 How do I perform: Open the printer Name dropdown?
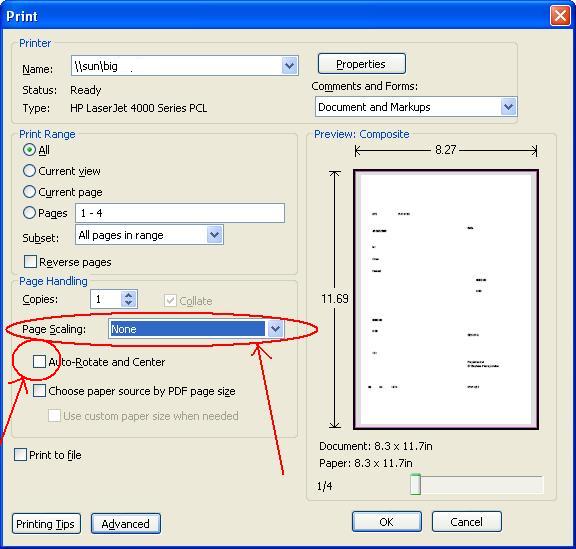click(x=289, y=66)
